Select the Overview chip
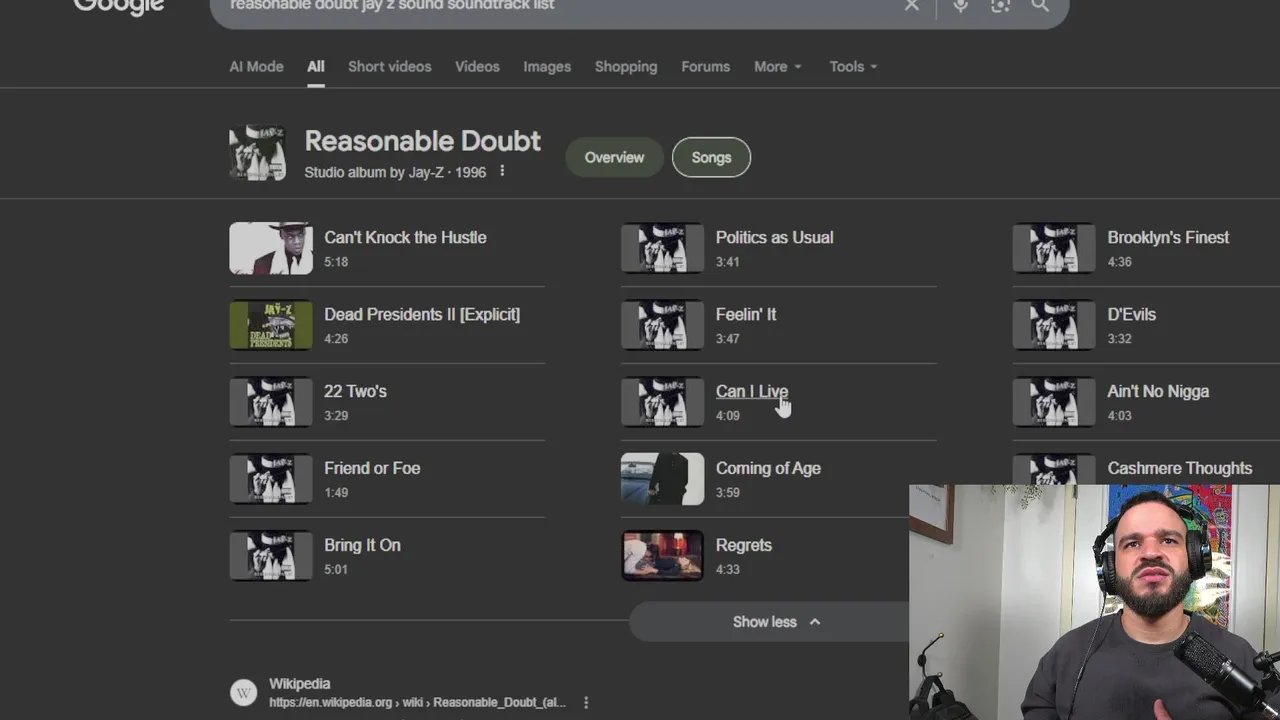1280x720 pixels. click(x=614, y=157)
